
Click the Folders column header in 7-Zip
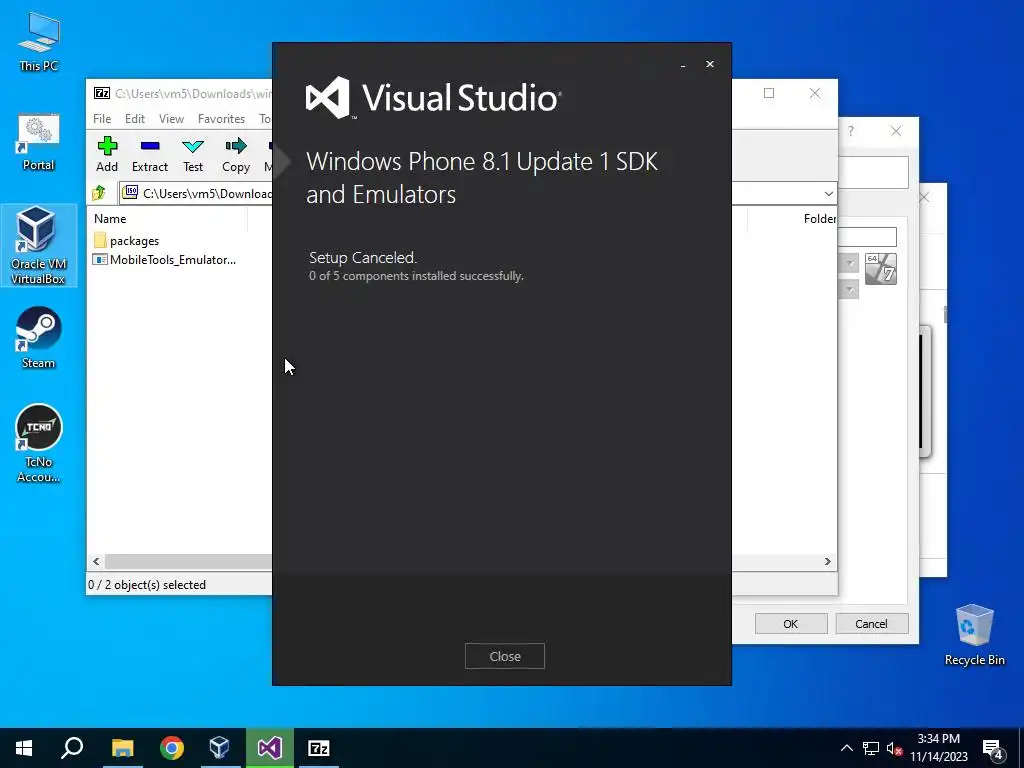tap(820, 219)
